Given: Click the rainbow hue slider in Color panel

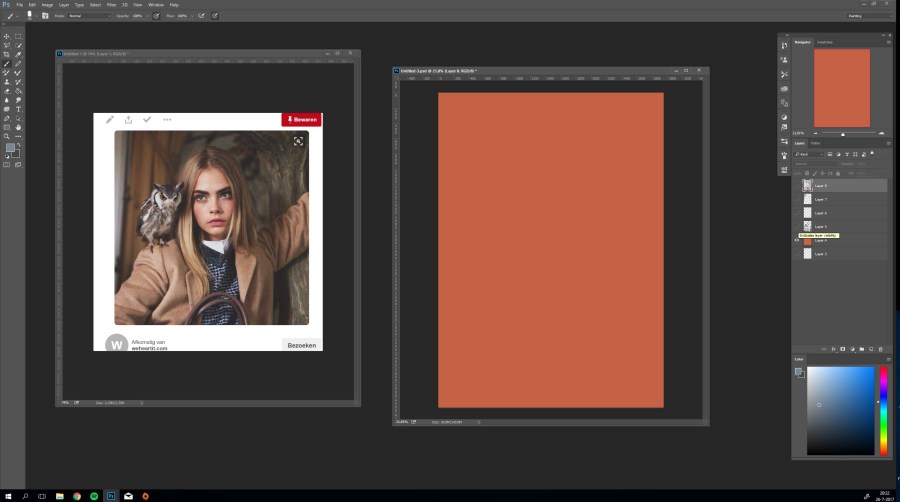Looking at the screenshot, I should [883, 410].
